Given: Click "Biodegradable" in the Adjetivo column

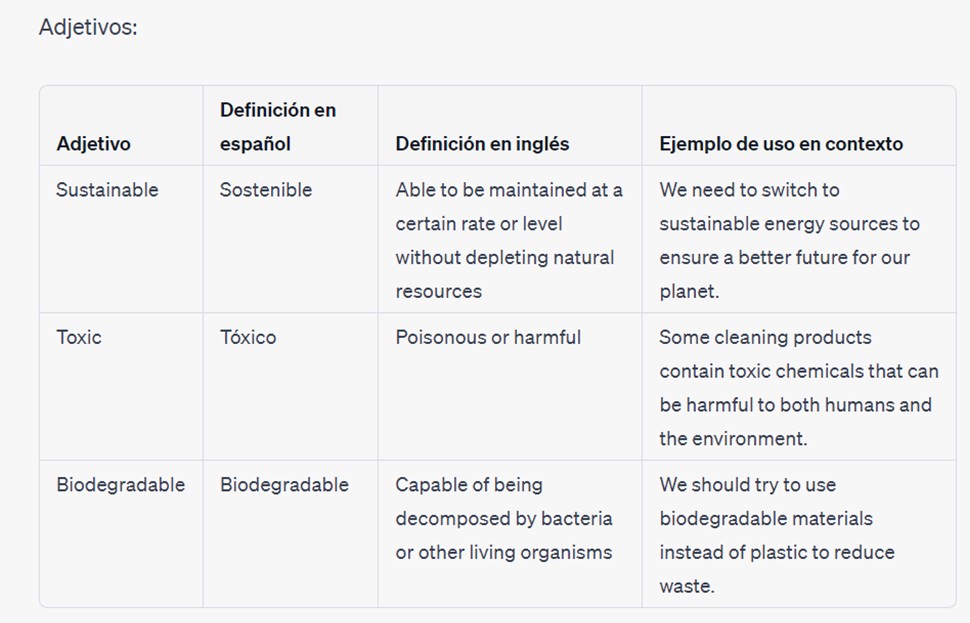Looking at the screenshot, I should coord(120,485).
